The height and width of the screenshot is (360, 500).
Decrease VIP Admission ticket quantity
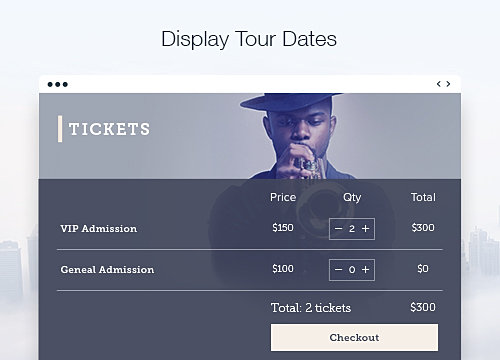338,229
